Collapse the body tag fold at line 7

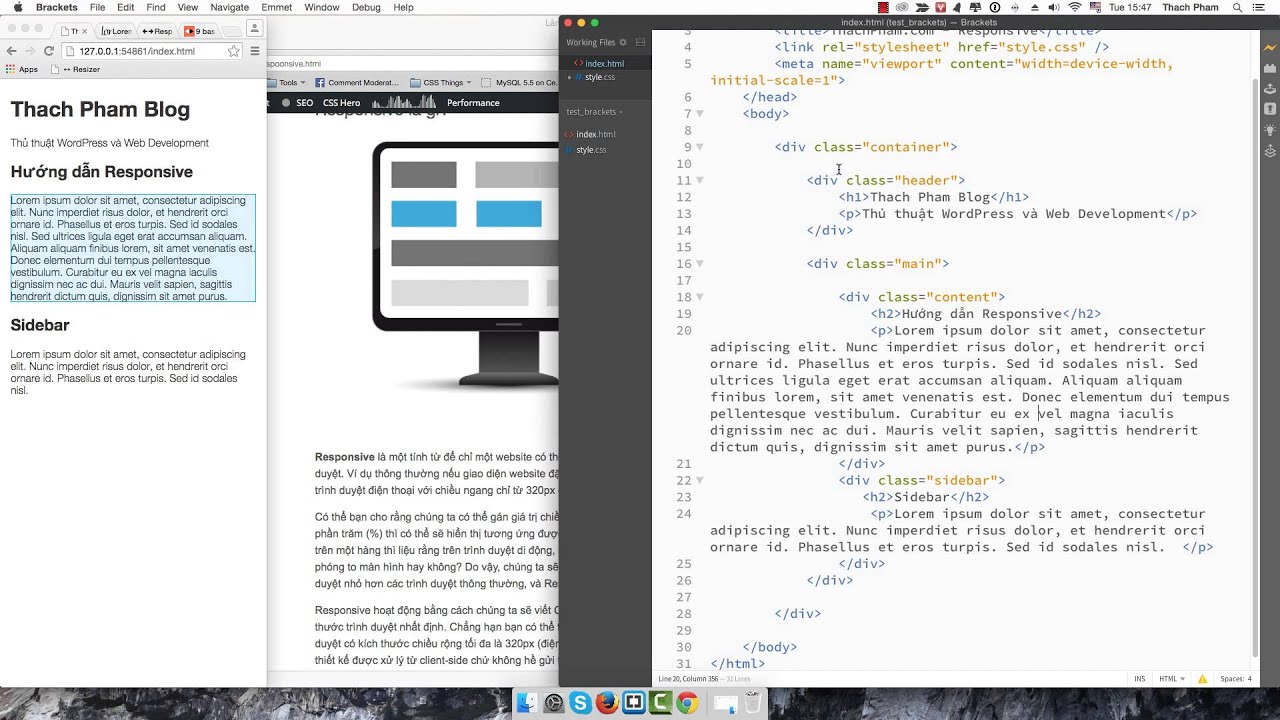coord(700,114)
